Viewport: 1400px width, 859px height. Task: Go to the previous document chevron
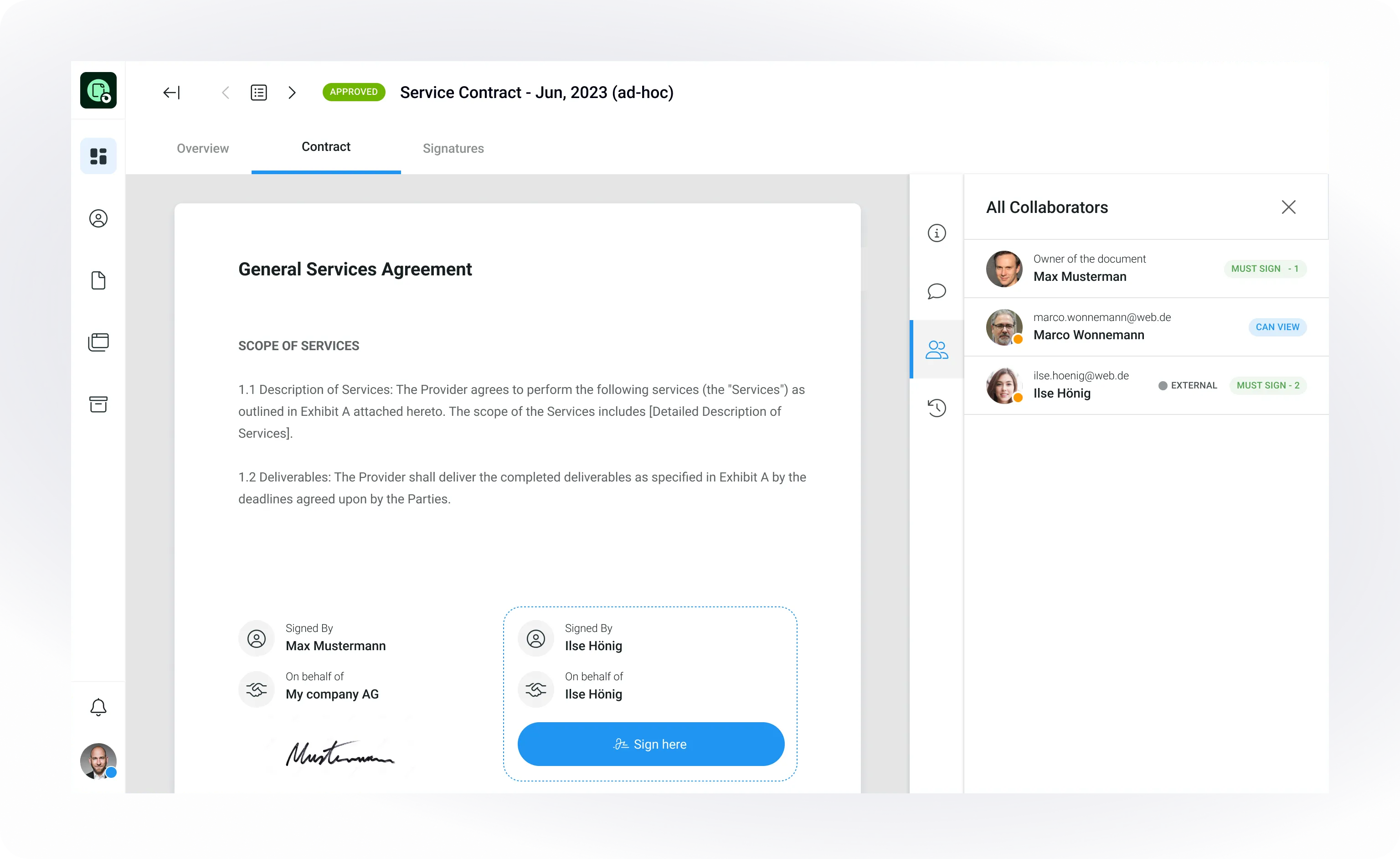point(226,93)
